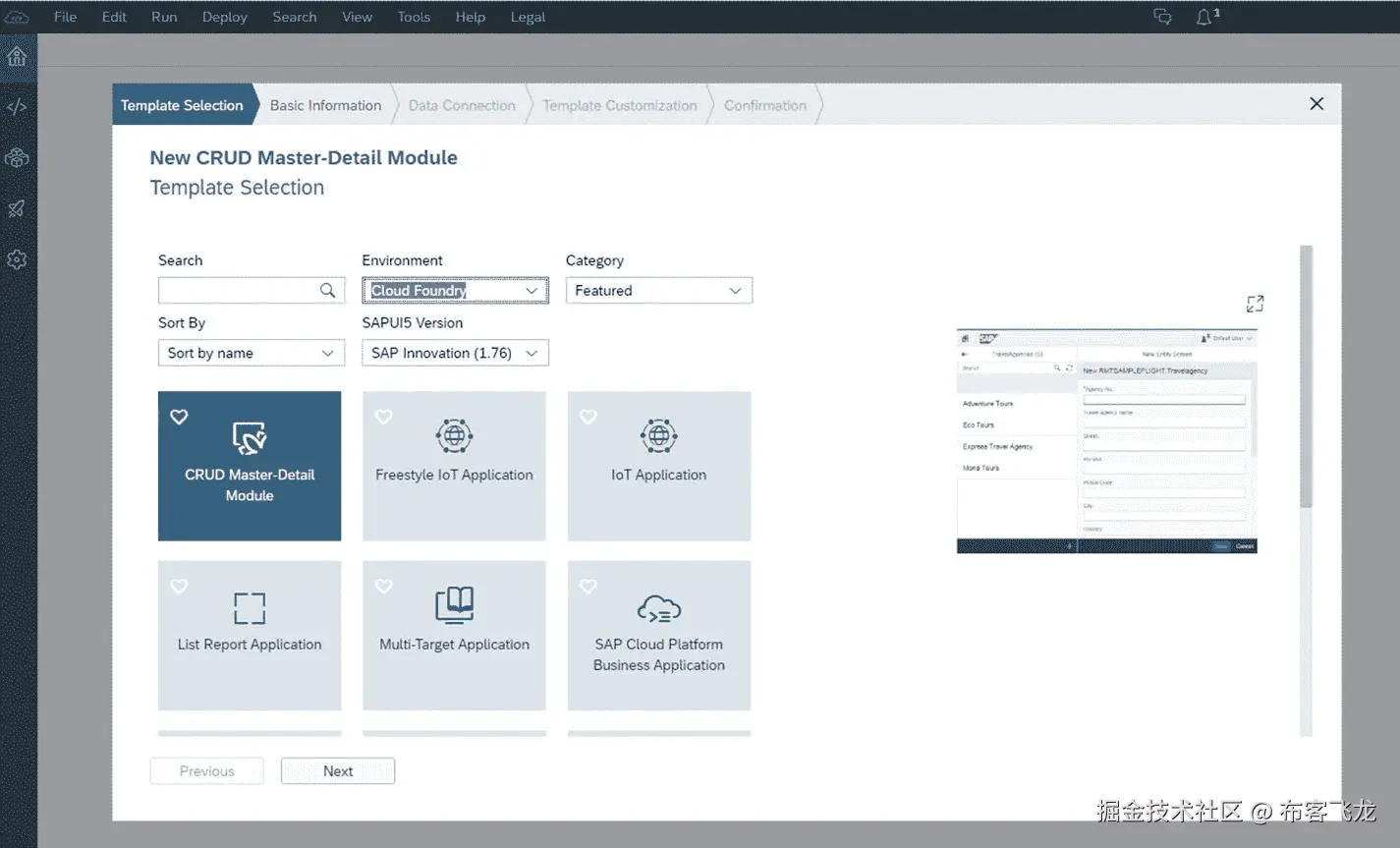
Task: Open the chat feedback icon in top bar
Action: point(1162,17)
